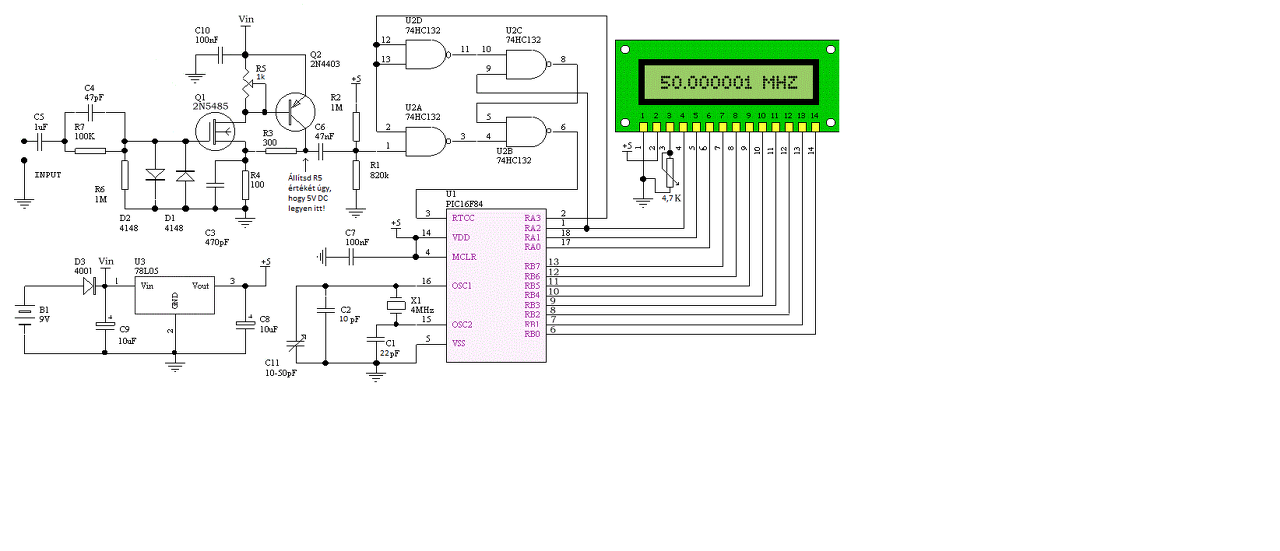
Task: Select the 78L05 voltage regulator U3
Action: 174,297
